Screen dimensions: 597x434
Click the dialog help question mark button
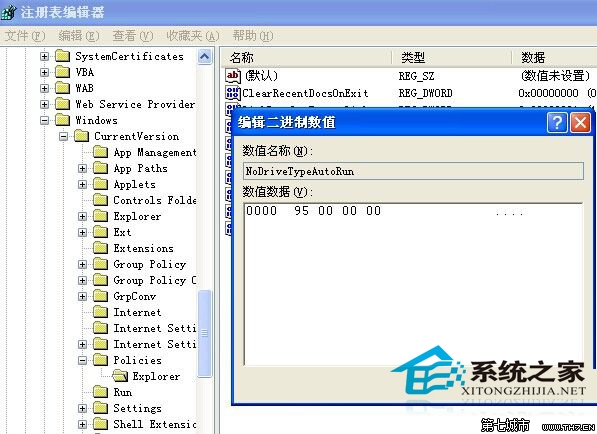click(557, 123)
